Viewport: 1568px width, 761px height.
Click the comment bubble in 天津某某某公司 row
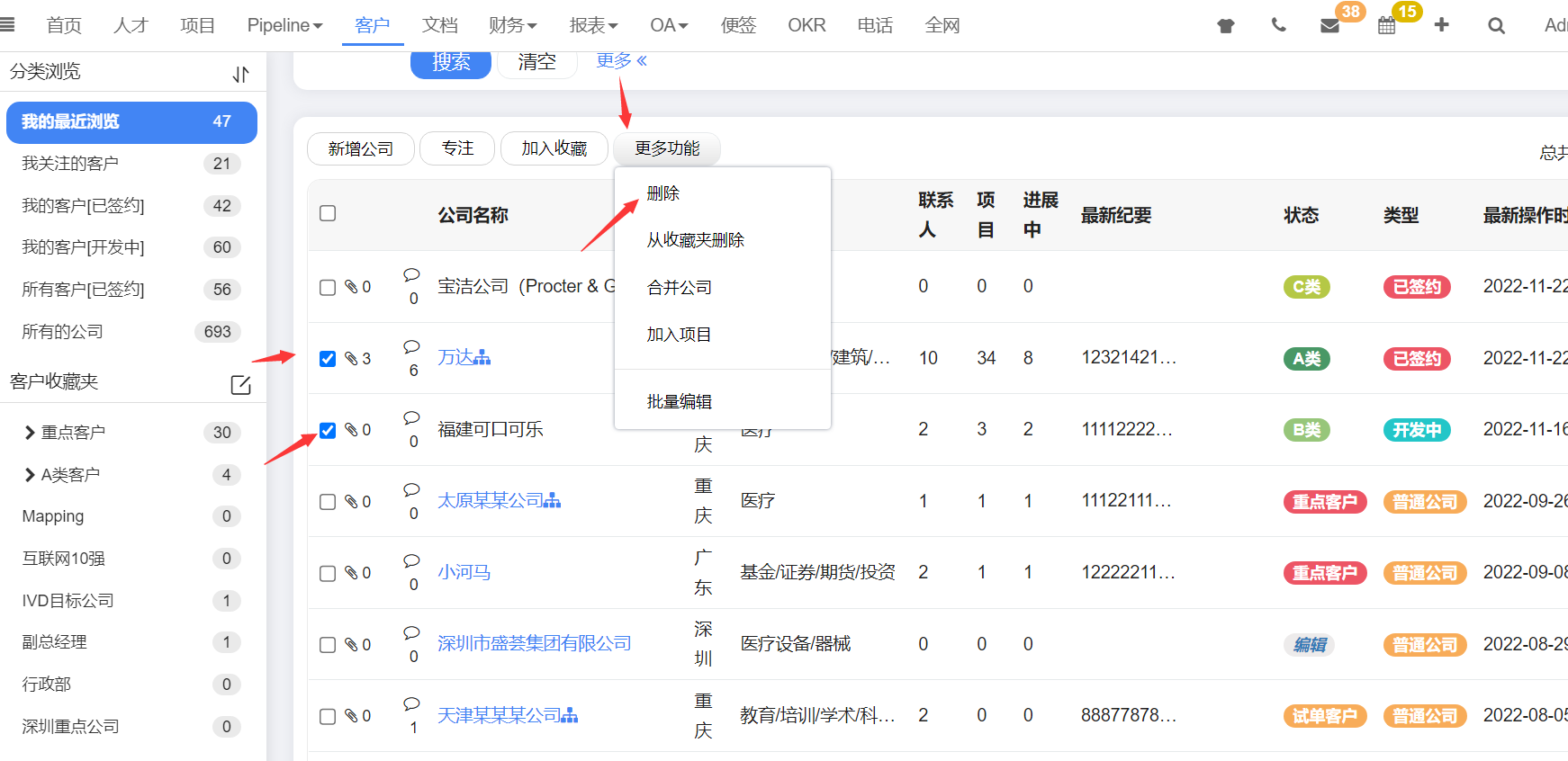[411, 703]
